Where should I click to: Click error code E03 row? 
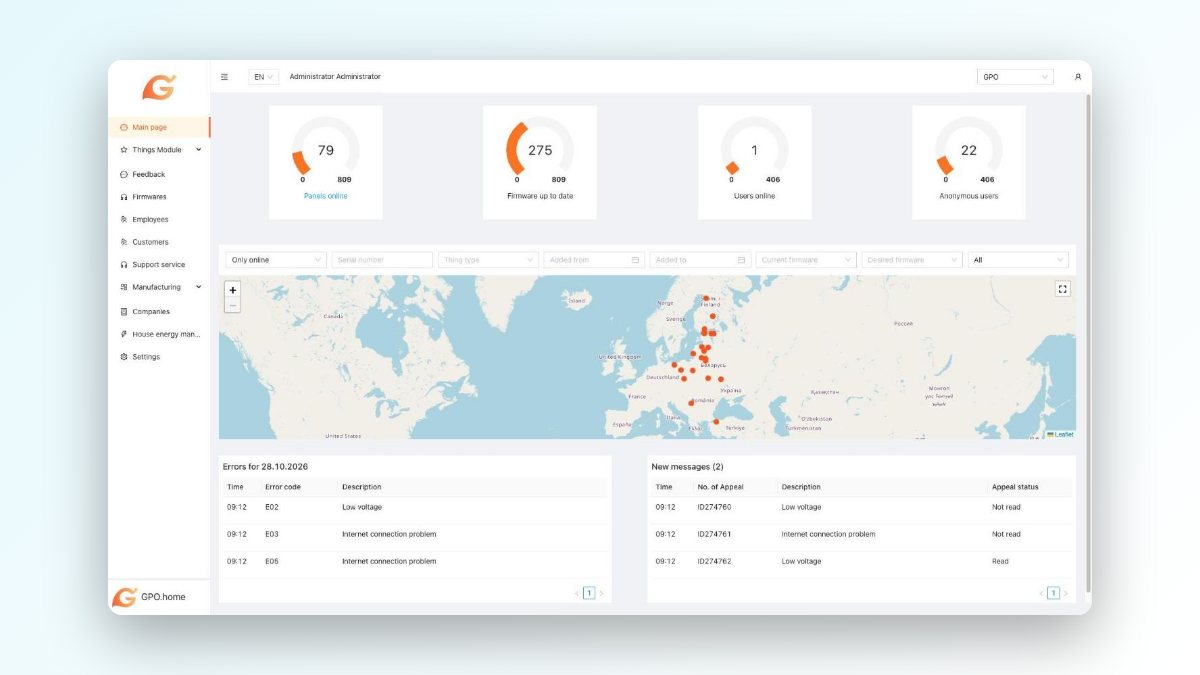(415, 534)
